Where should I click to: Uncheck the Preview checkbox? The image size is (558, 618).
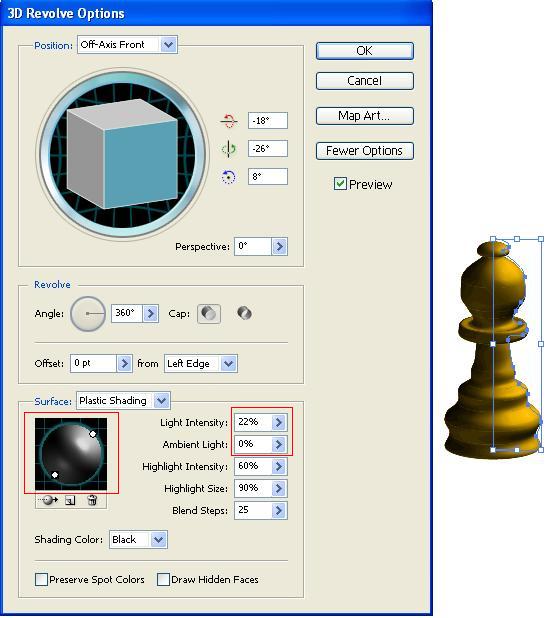pyautogui.click(x=340, y=184)
